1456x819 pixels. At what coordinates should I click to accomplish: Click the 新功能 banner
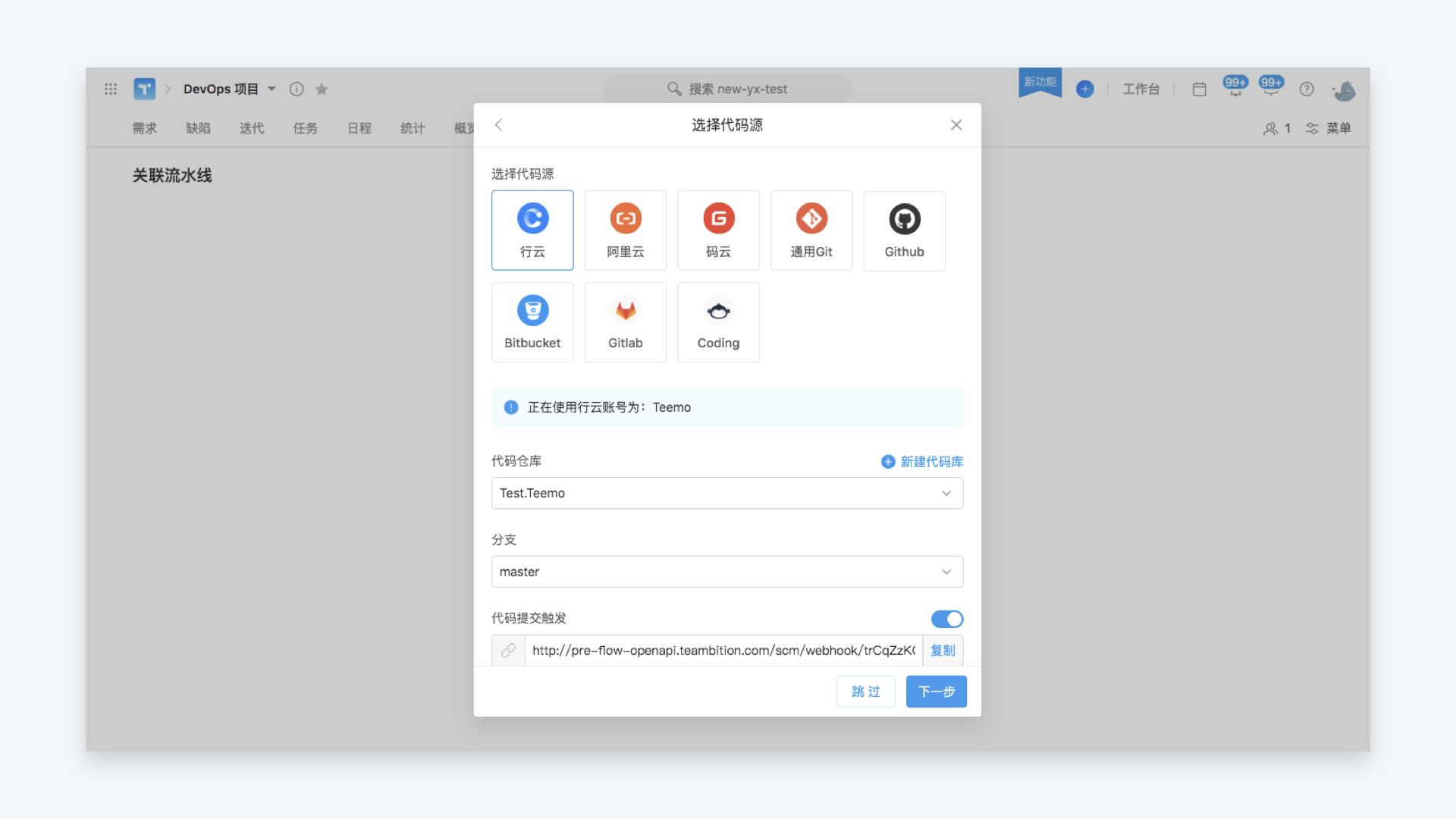pyautogui.click(x=1040, y=82)
